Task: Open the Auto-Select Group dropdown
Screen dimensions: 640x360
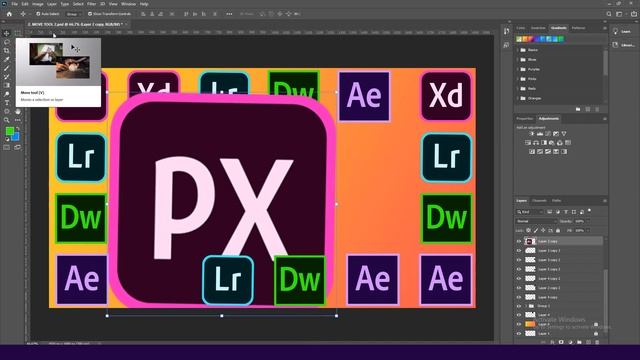Action: [73, 14]
